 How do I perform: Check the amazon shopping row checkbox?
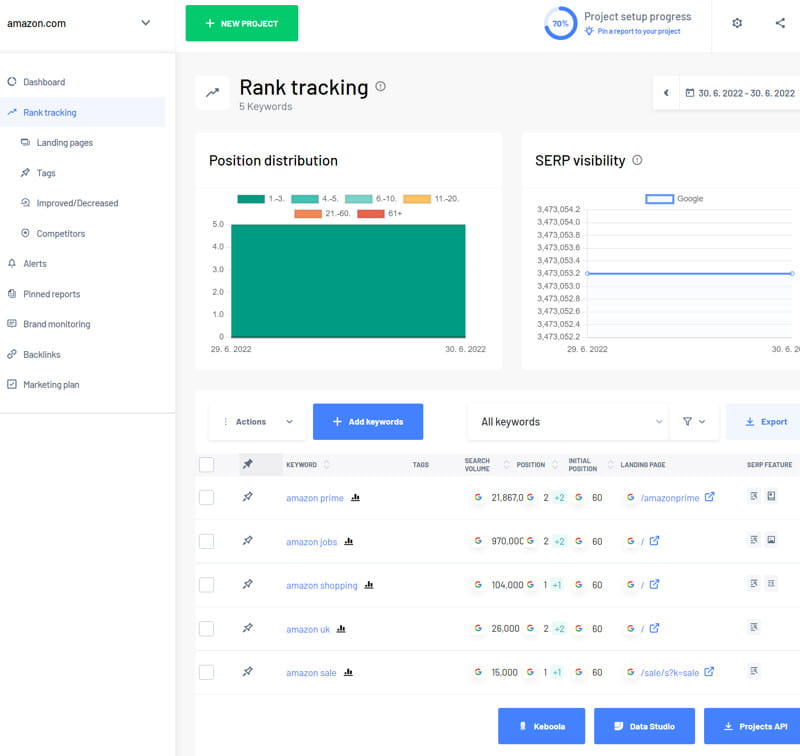[207, 585]
